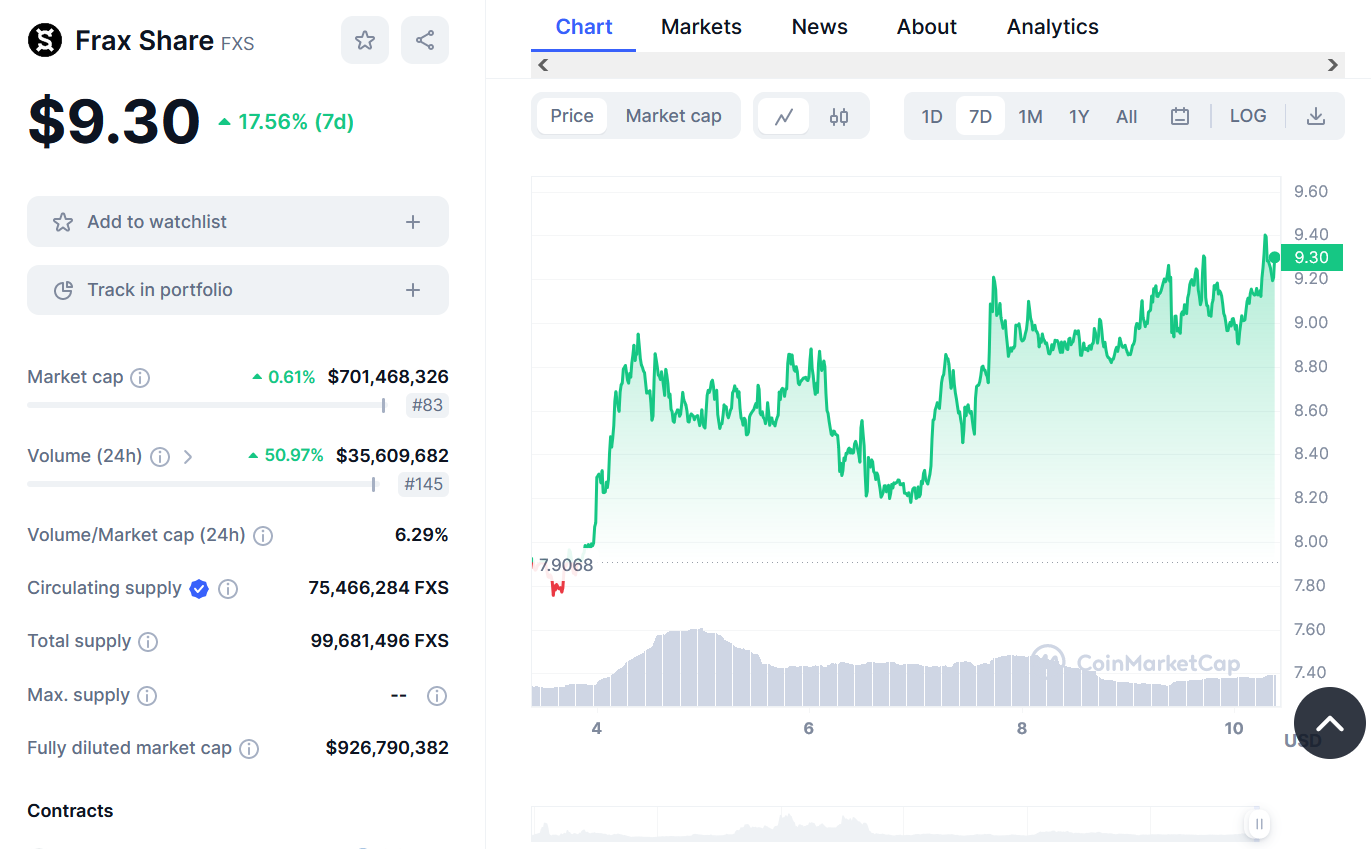Image resolution: width=1371 pixels, height=849 pixels.
Task: Select 7D time range
Action: (980, 116)
